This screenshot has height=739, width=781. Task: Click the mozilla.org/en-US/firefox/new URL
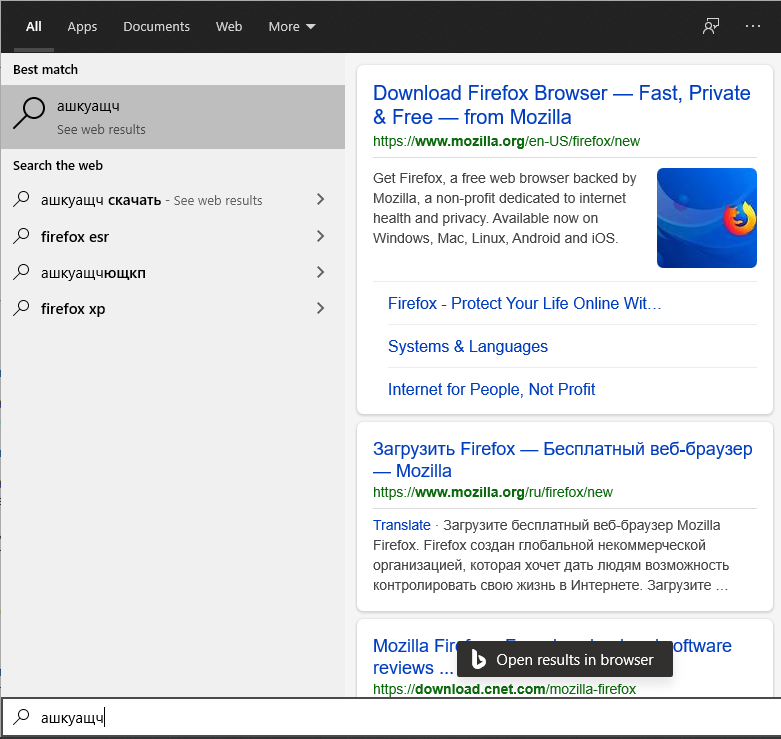coord(506,141)
